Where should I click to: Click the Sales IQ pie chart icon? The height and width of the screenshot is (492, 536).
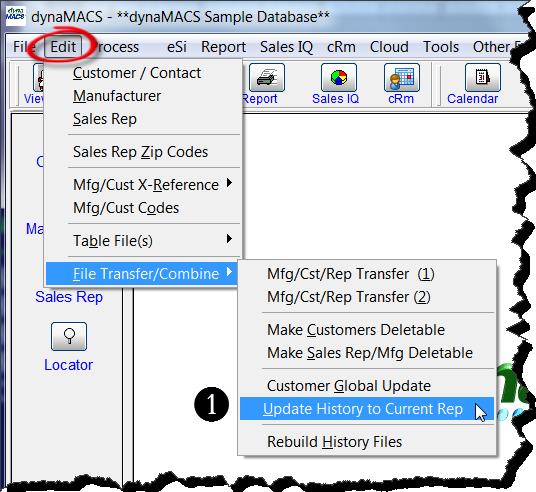(339, 78)
